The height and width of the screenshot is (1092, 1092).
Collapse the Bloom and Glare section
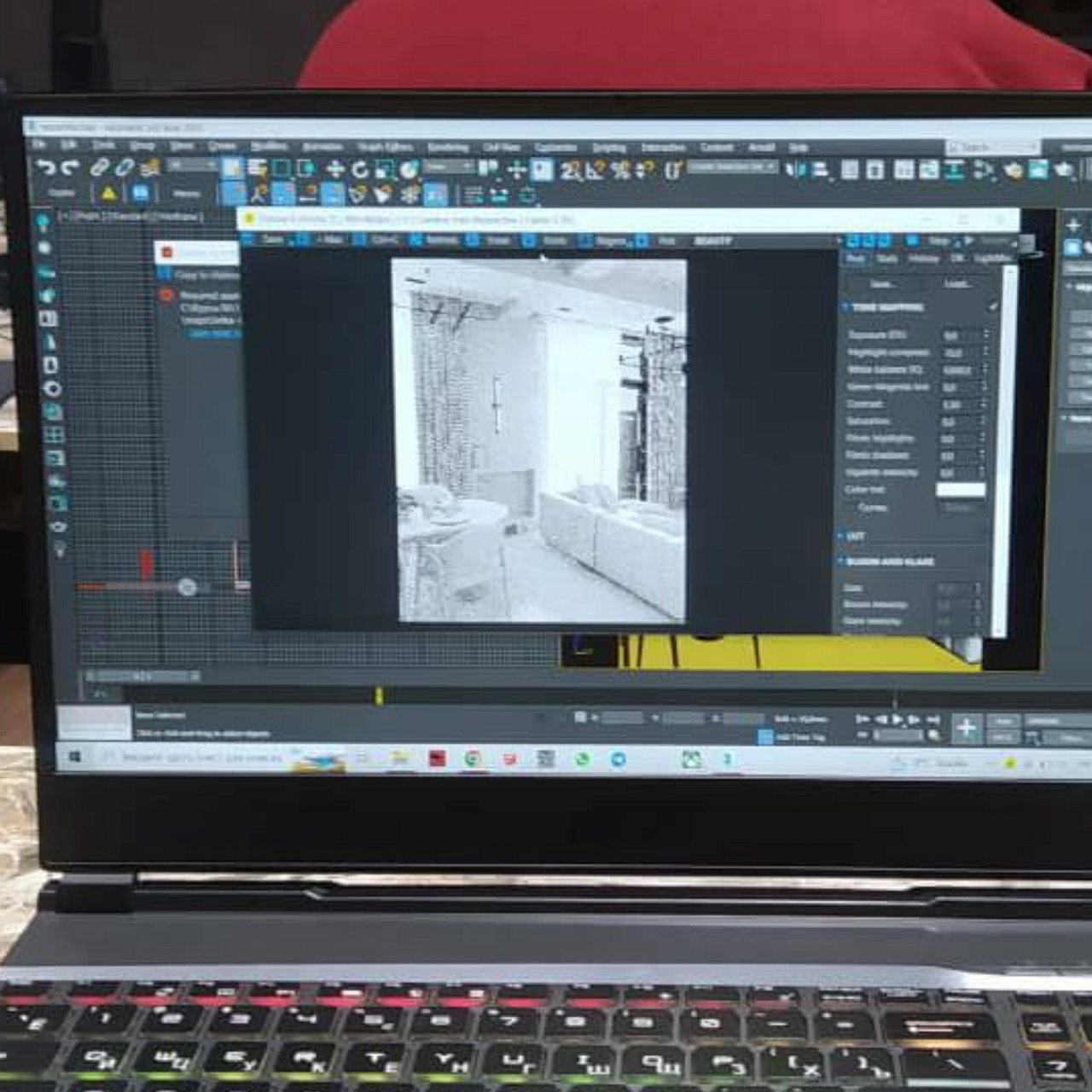tap(841, 561)
